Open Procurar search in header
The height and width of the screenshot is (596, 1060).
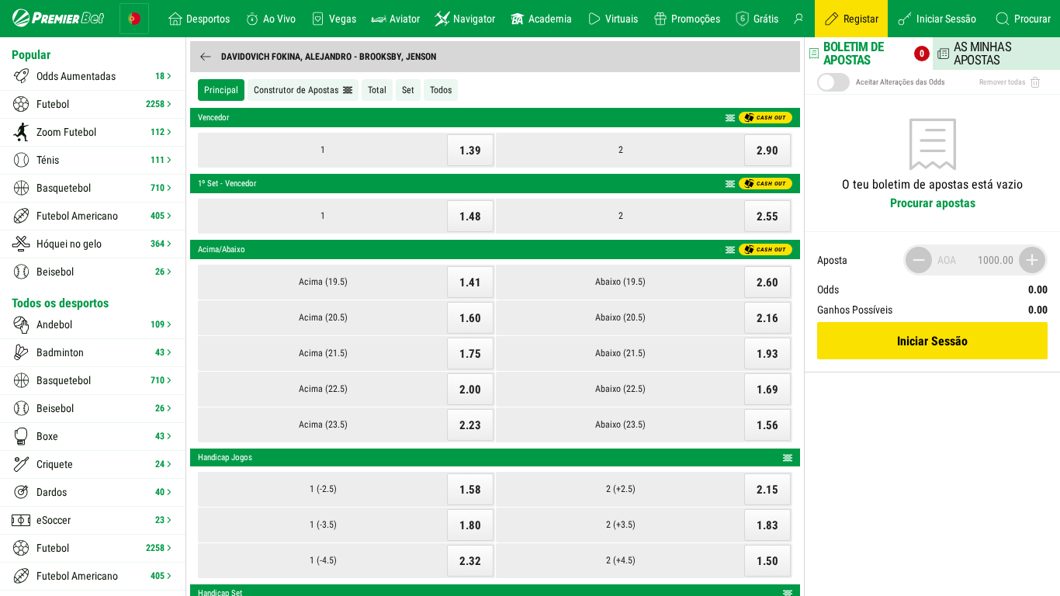(x=1023, y=19)
